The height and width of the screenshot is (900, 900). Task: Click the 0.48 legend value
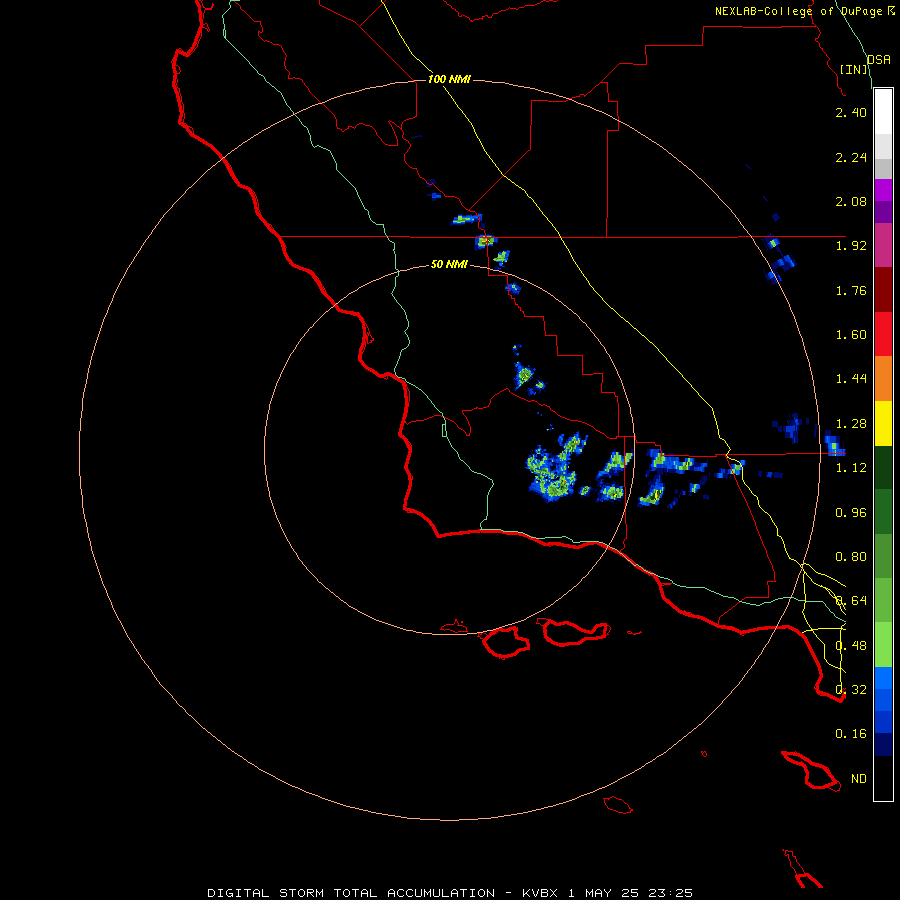pos(851,646)
